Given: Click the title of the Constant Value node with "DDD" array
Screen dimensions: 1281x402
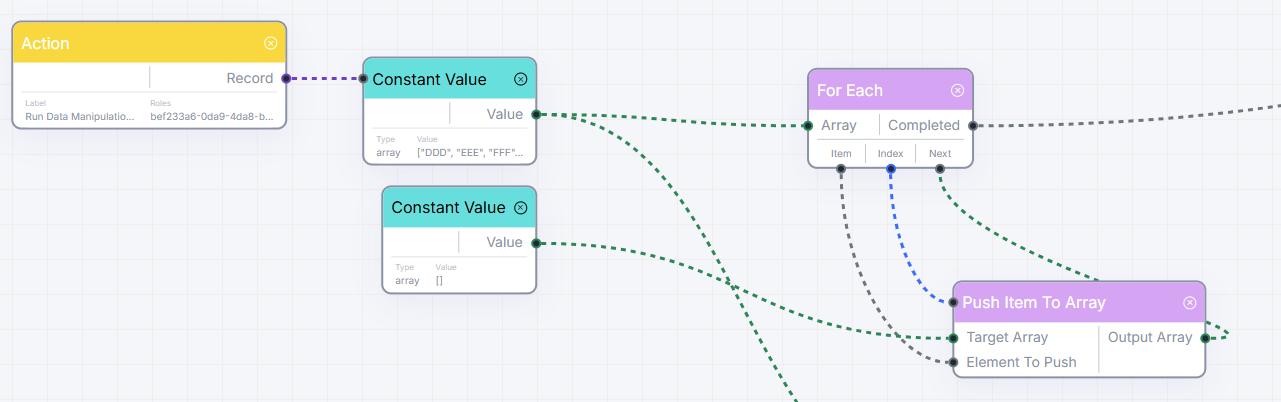Looking at the screenshot, I should [429, 79].
